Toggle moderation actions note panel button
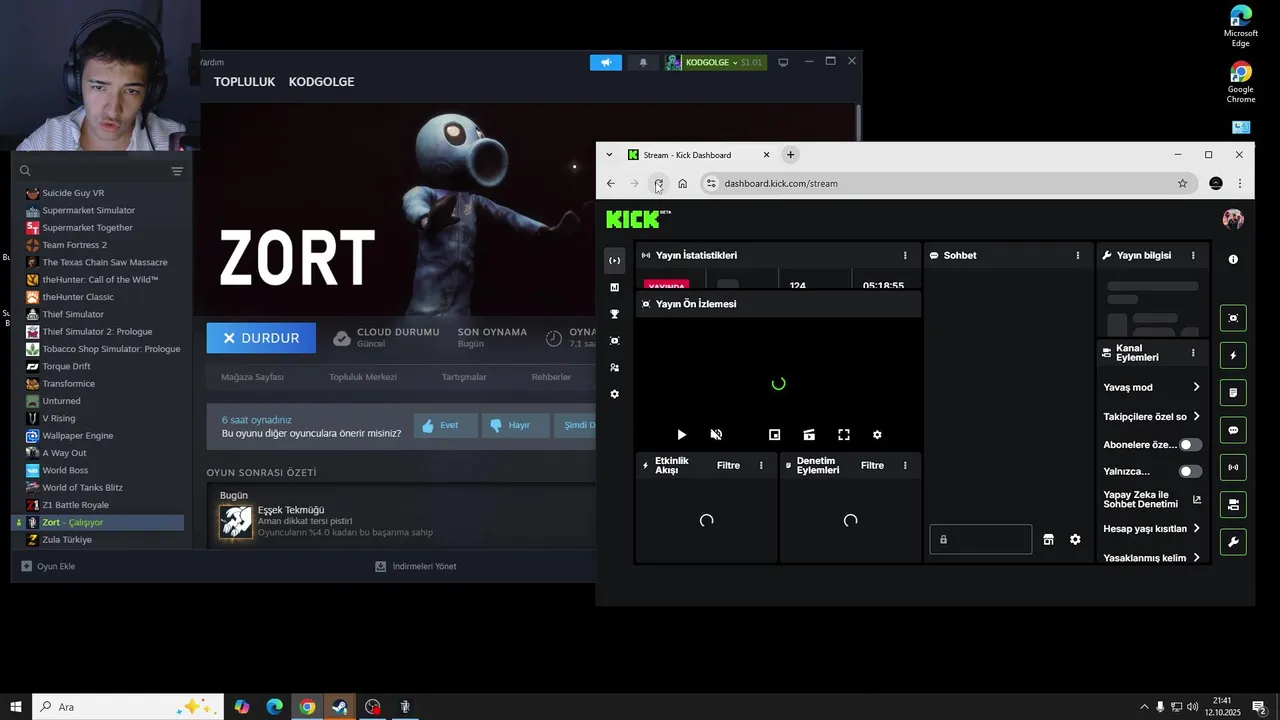Viewport: 1280px width, 720px height. click(1233, 392)
